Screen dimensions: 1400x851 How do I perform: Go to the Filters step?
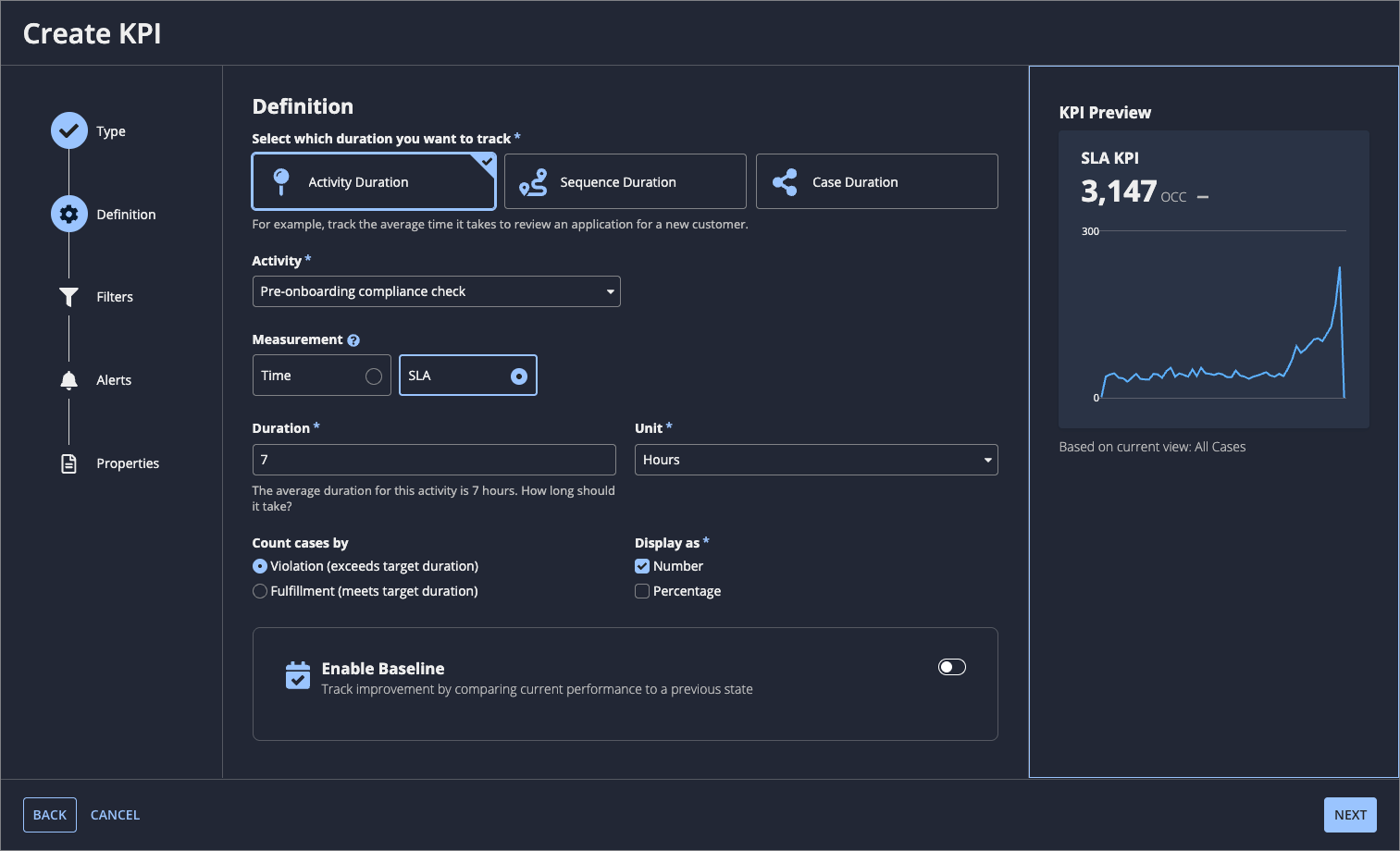(115, 297)
